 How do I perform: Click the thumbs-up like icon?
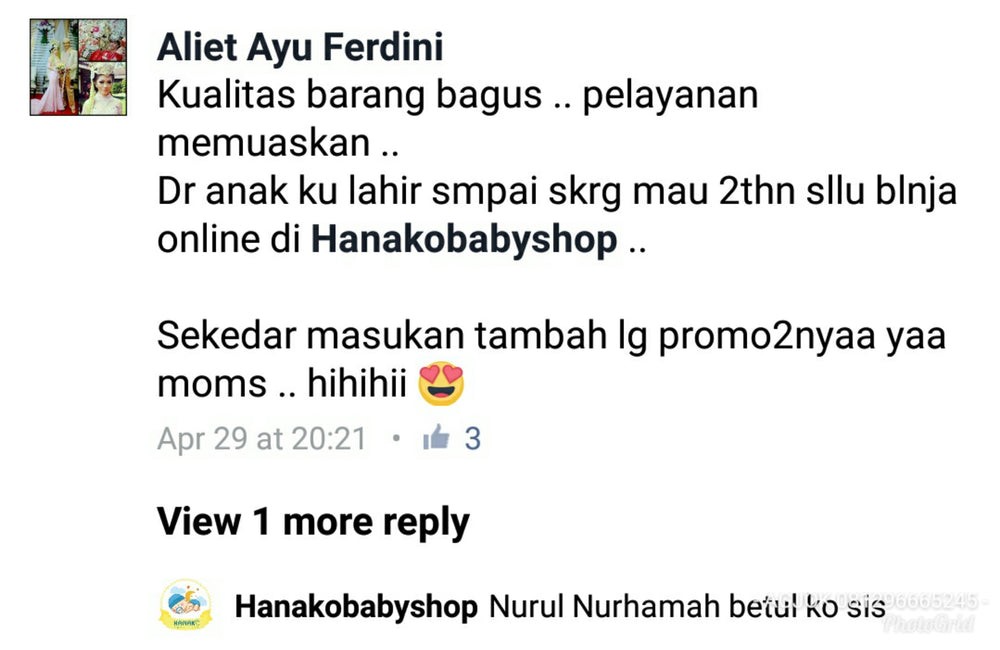[x=436, y=438]
